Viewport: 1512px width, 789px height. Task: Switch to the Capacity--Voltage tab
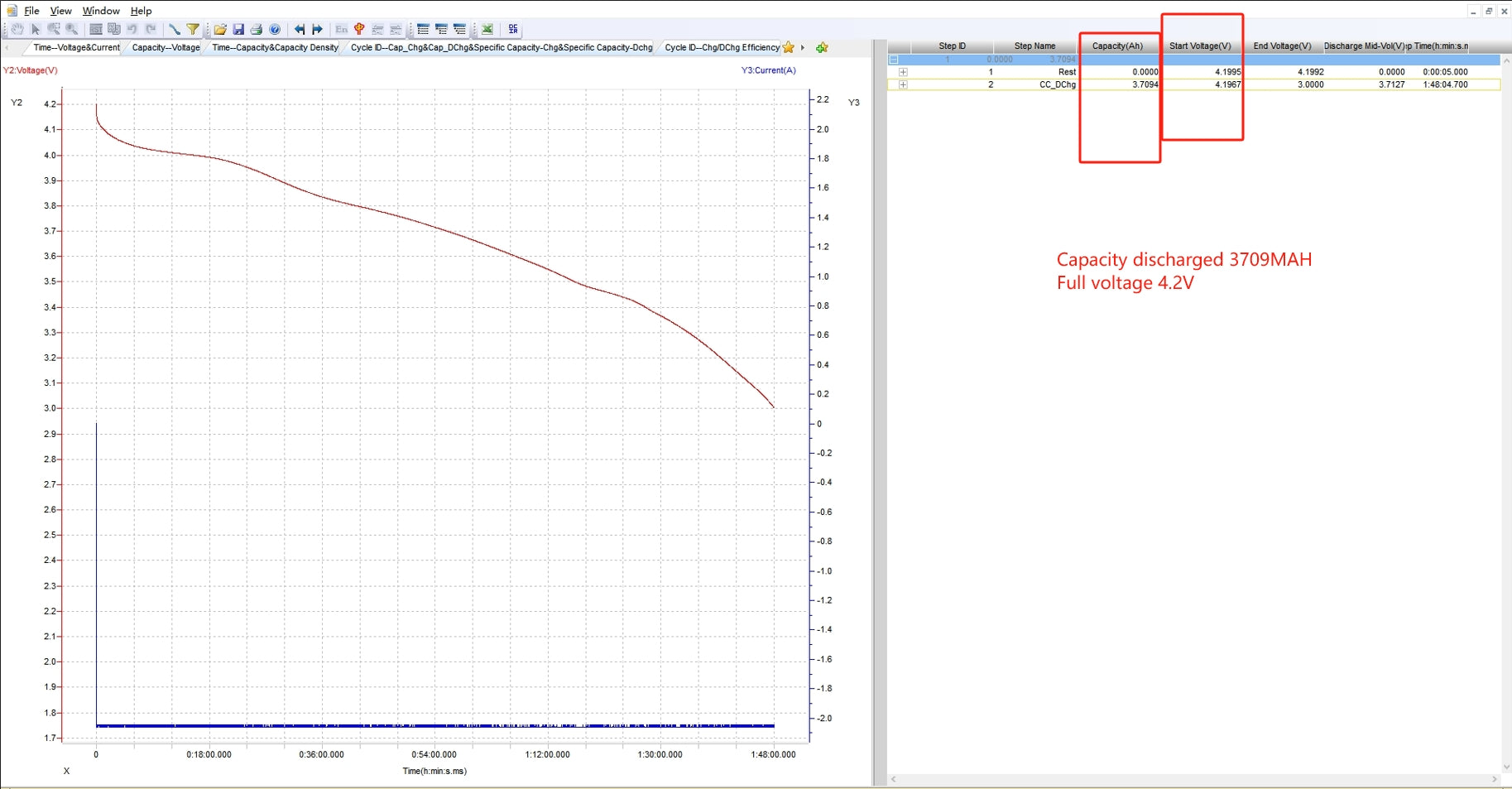point(166,47)
